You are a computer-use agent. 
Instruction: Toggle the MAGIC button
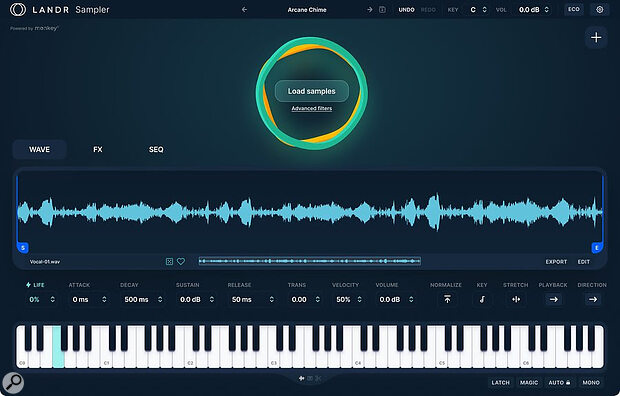529,383
